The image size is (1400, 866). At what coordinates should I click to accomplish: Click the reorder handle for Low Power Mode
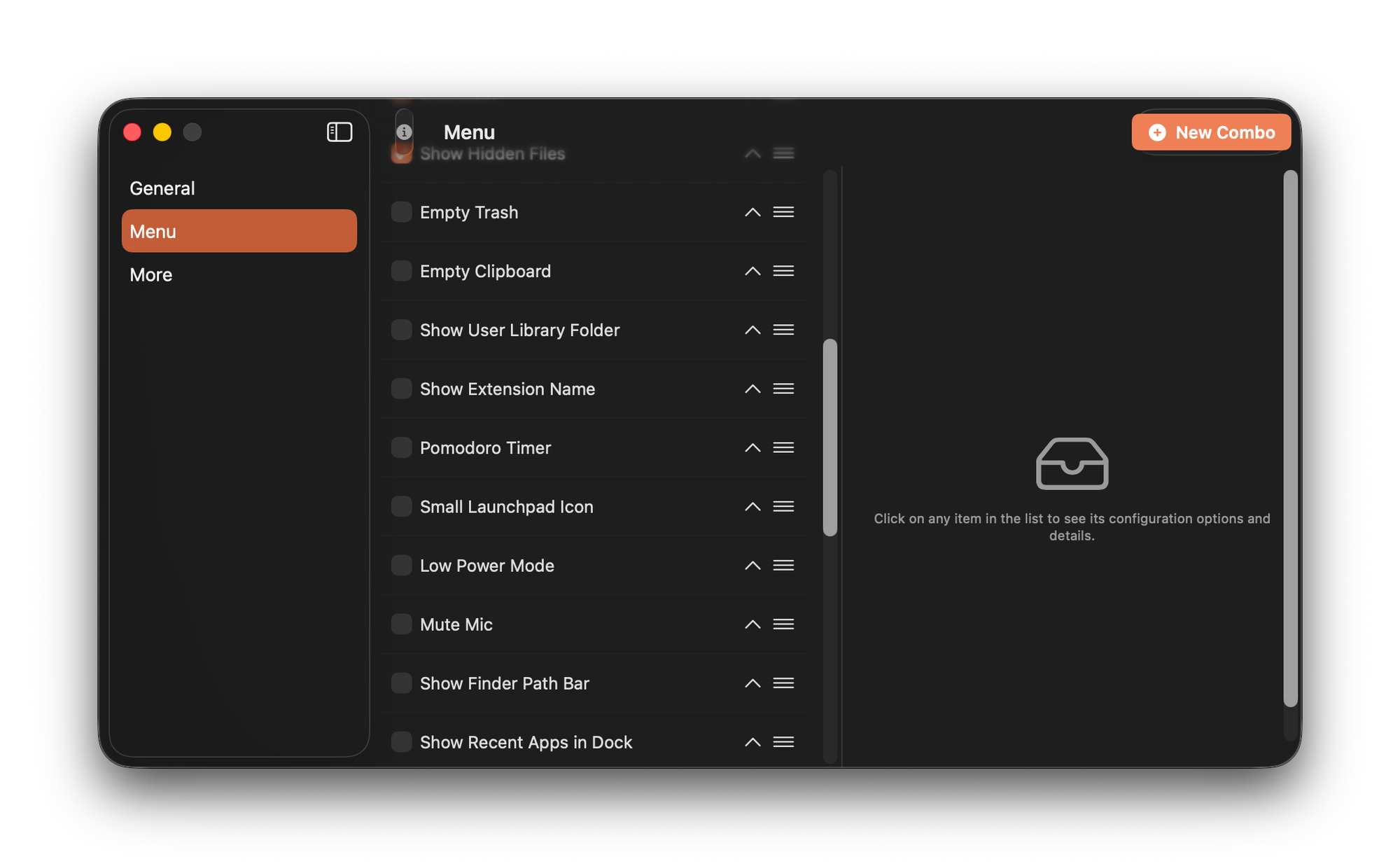pos(783,565)
